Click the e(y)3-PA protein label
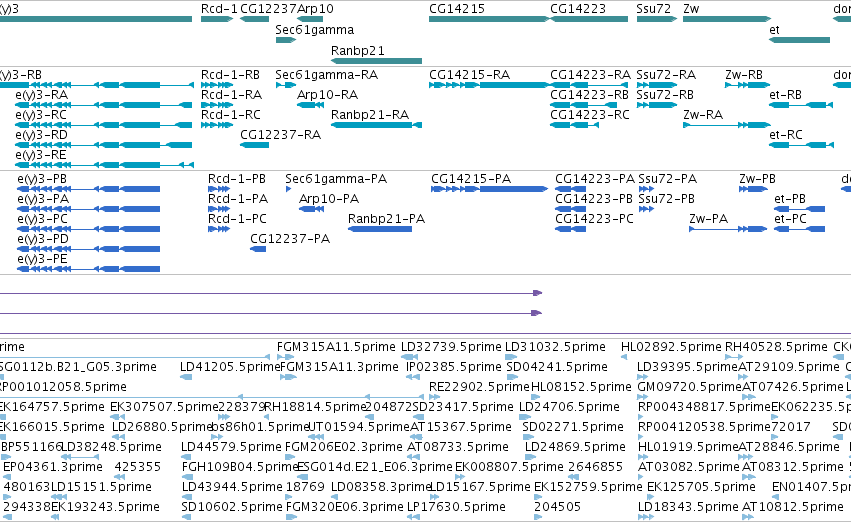The image size is (851, 522). click(43, 199)
